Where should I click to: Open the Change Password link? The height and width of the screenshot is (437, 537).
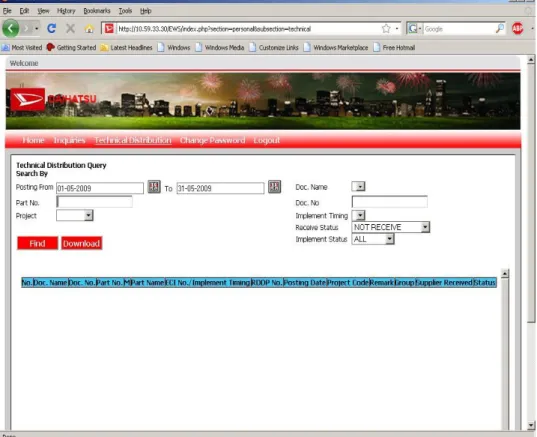(212, 140)
